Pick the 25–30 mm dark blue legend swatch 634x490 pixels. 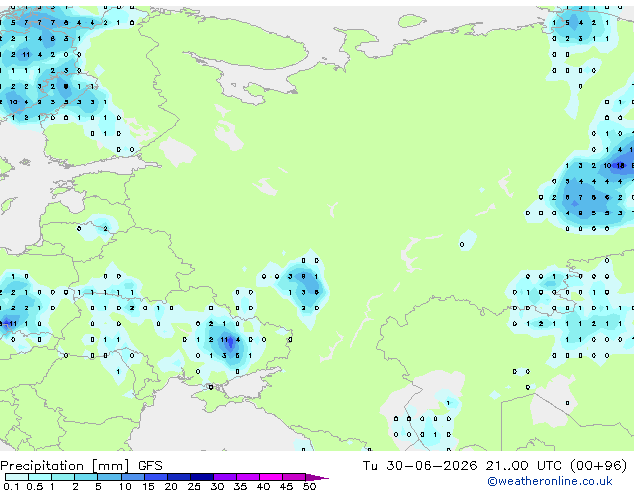[x=202, y=477]
